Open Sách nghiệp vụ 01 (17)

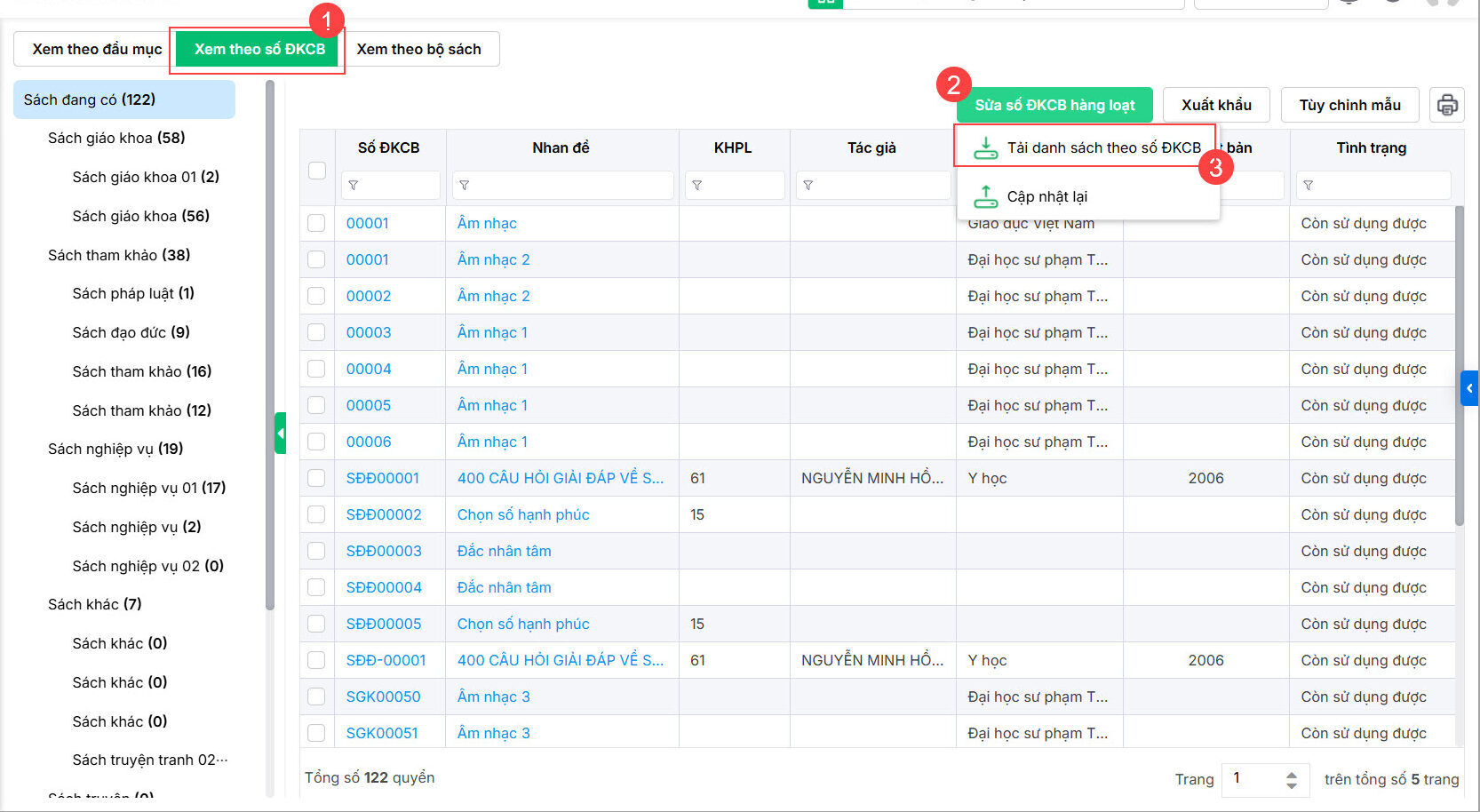tap(149, 488)
